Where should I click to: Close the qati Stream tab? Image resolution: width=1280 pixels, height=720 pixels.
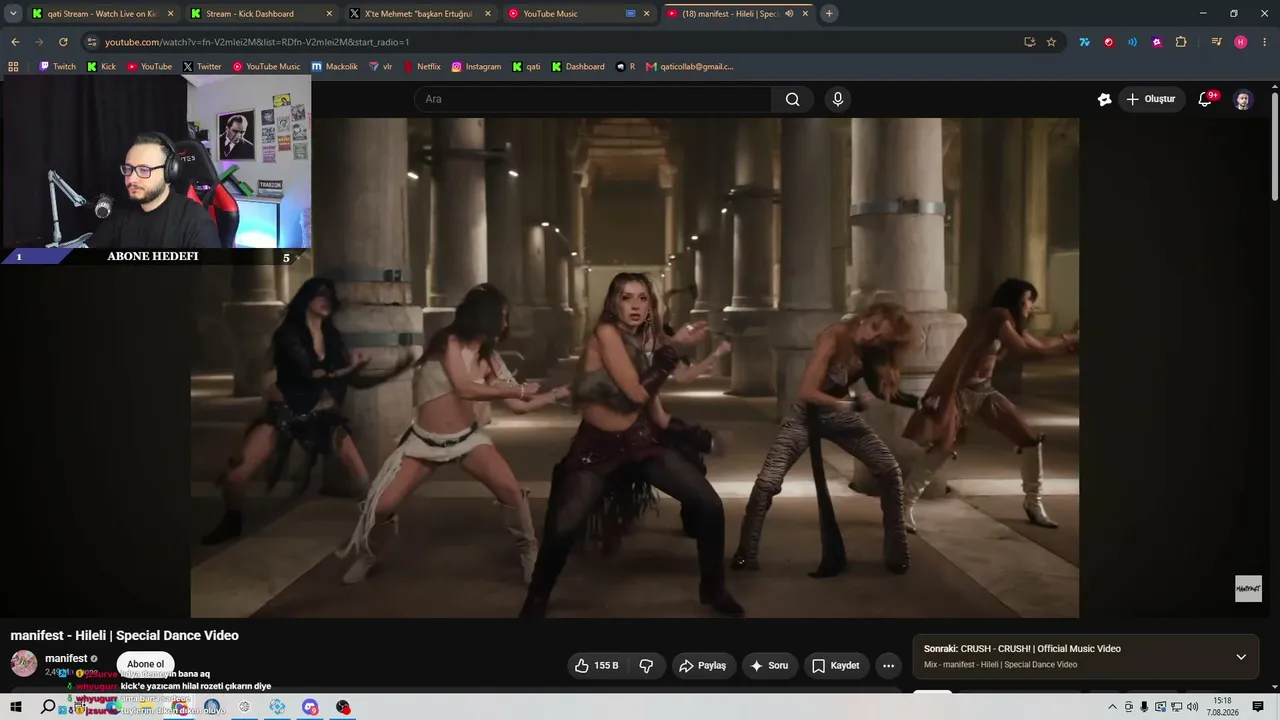[170, 14]
